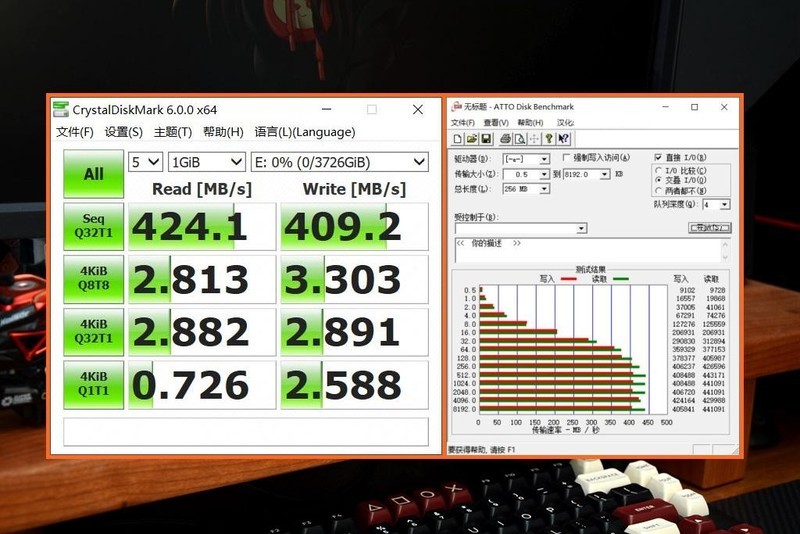Select the 交叠 I/O radio button
Viewport: 800px width, 534px height.
(x=658, y=180)
